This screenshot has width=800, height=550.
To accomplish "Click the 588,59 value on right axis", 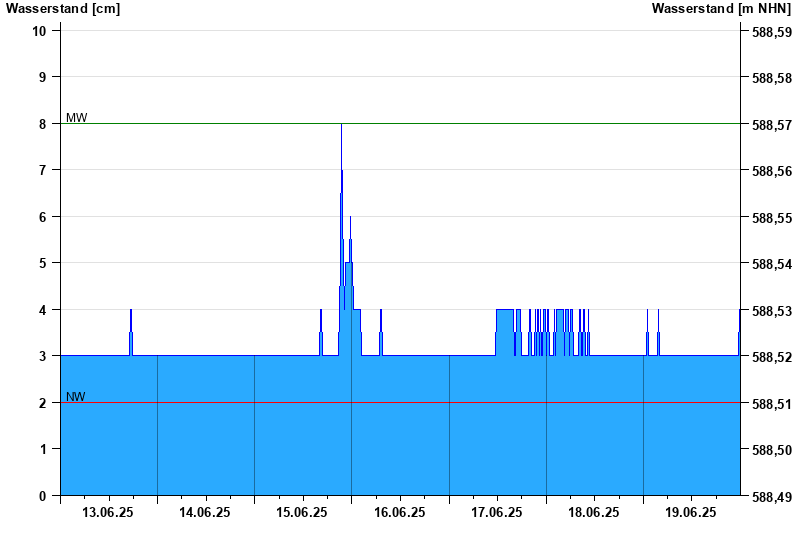I will (771, 32).
